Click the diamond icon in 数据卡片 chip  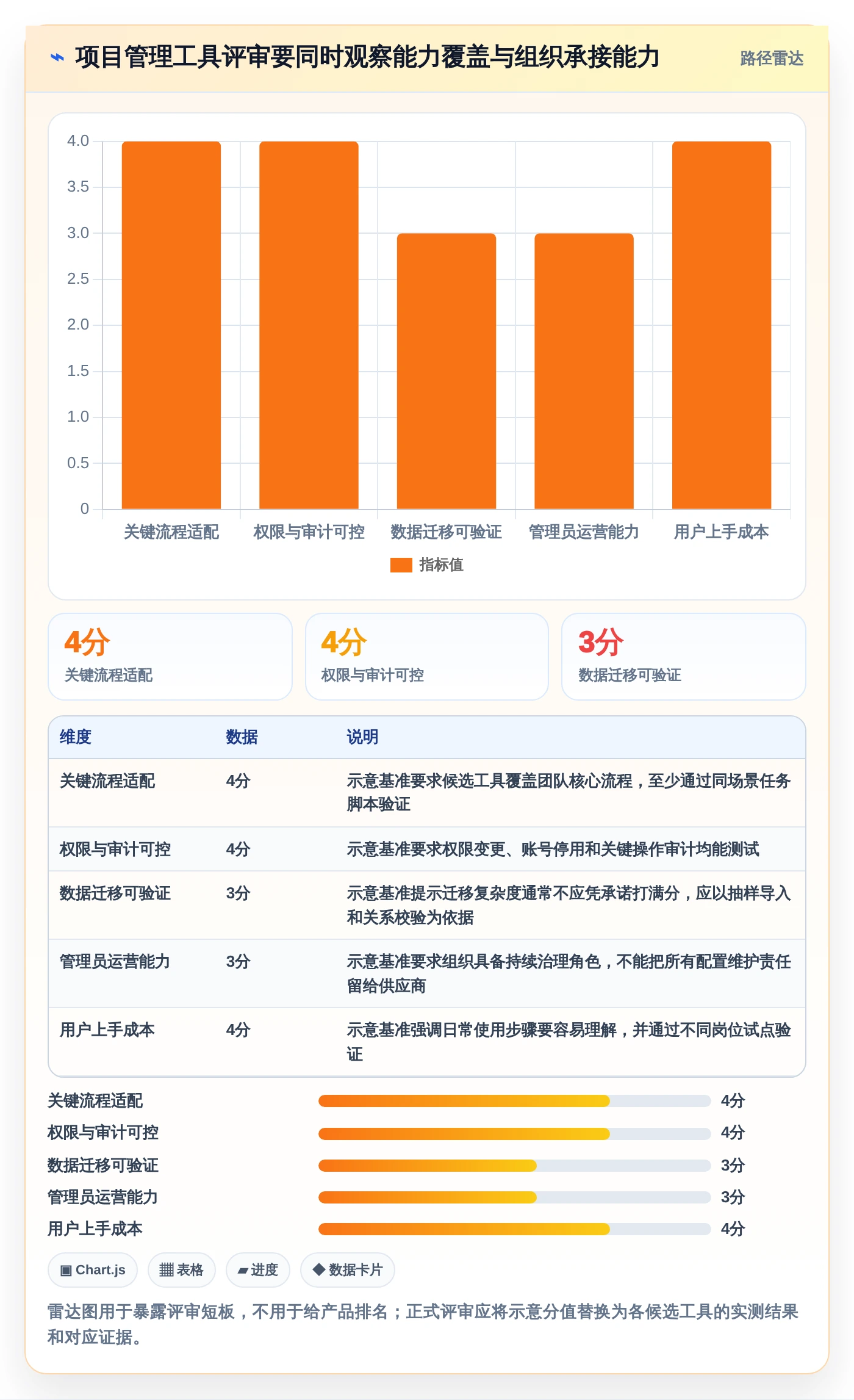pos(318,1269)
